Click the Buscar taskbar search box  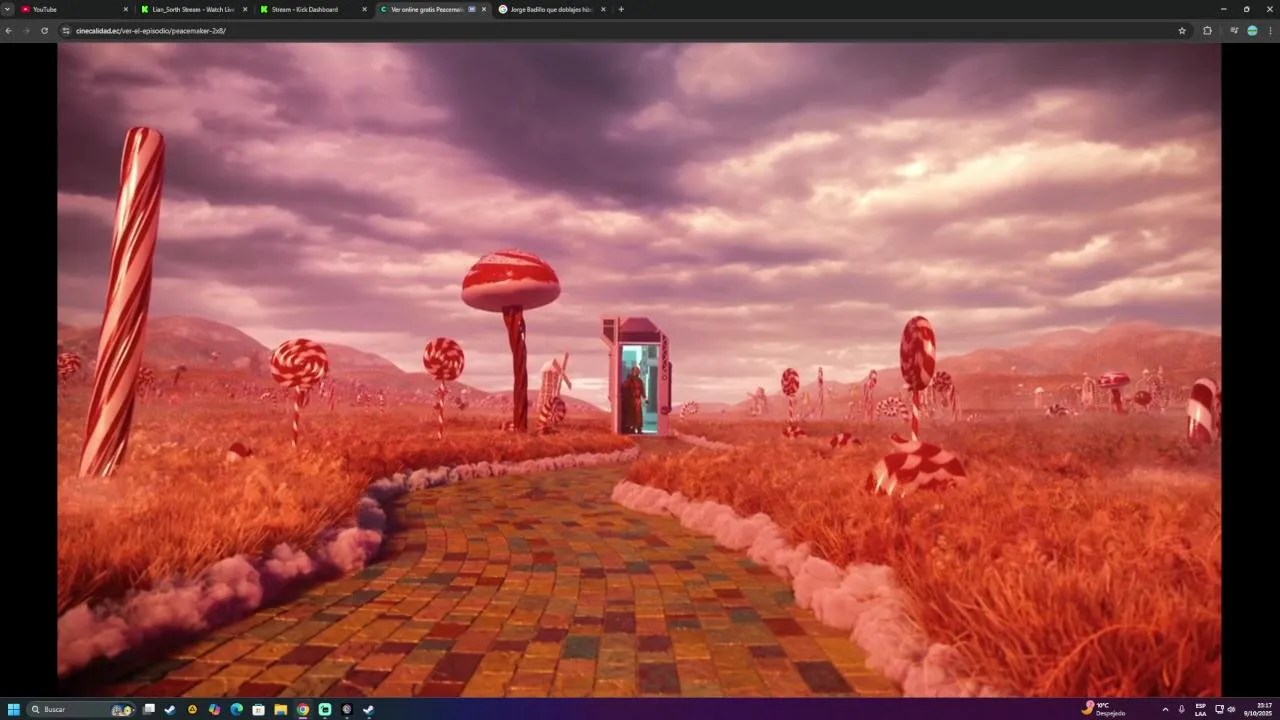pyautogui.click(x=82, y=709)
